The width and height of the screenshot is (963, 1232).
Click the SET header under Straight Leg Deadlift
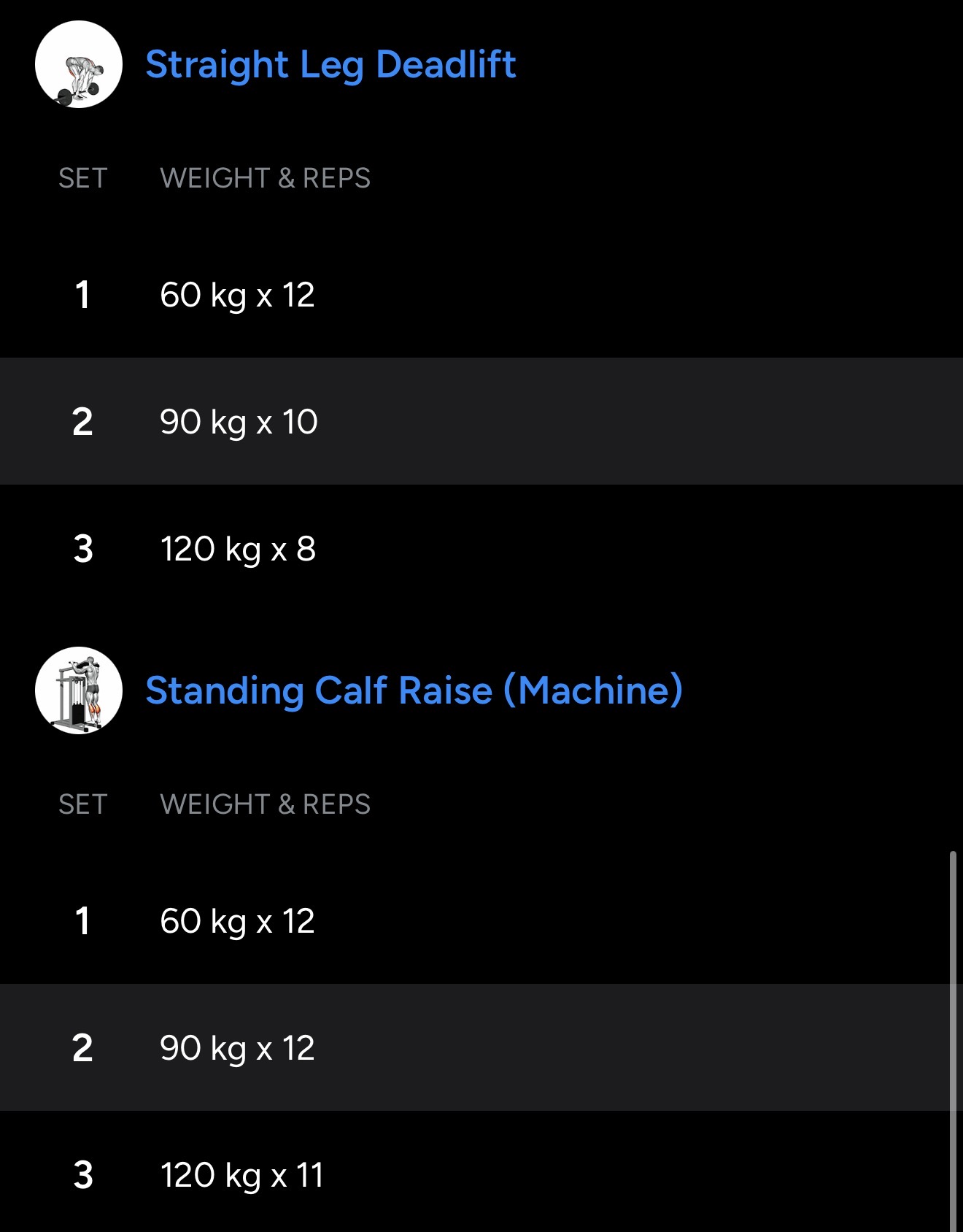coord(82,178)
